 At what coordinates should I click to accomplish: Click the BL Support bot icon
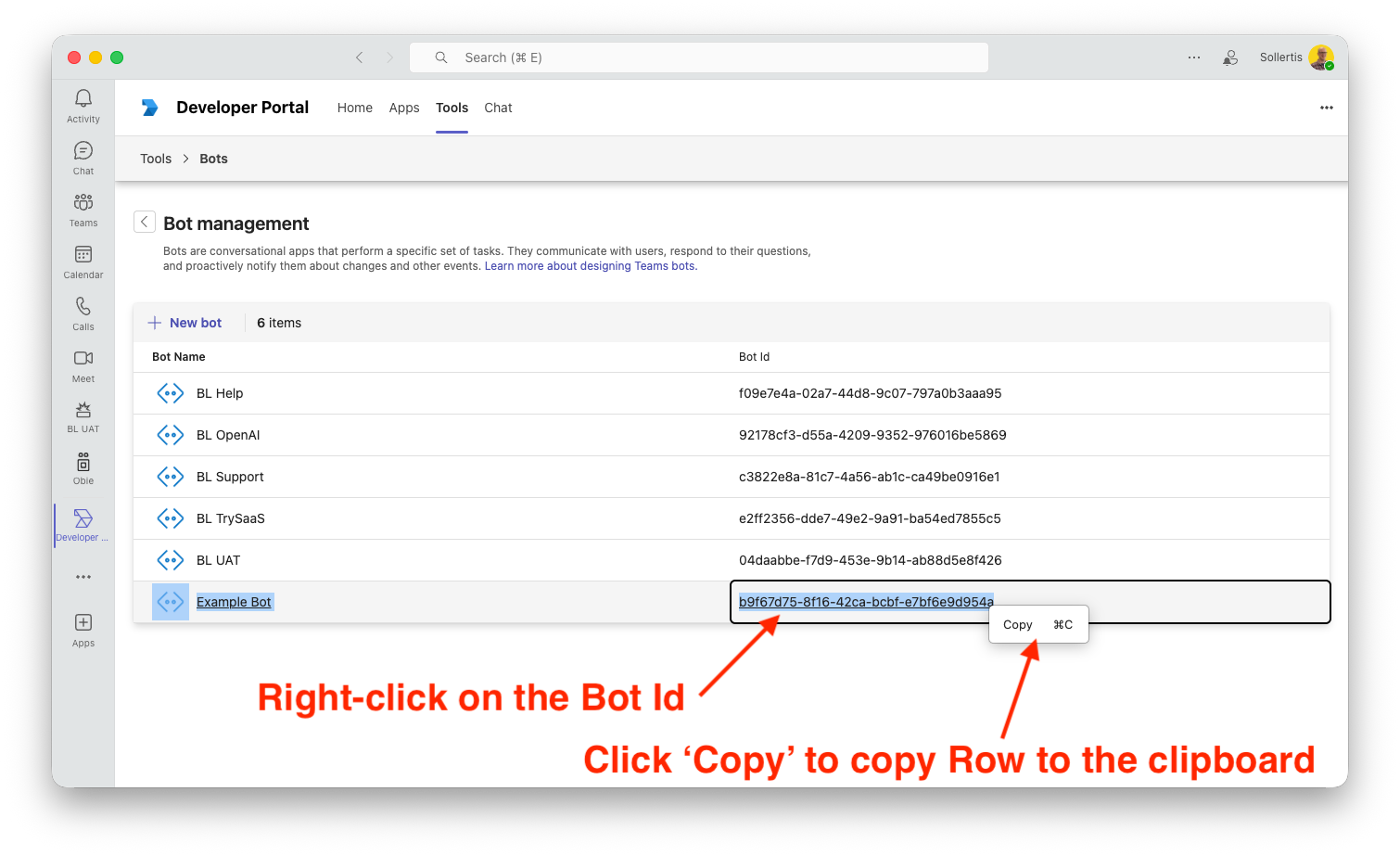coord(171,477)
